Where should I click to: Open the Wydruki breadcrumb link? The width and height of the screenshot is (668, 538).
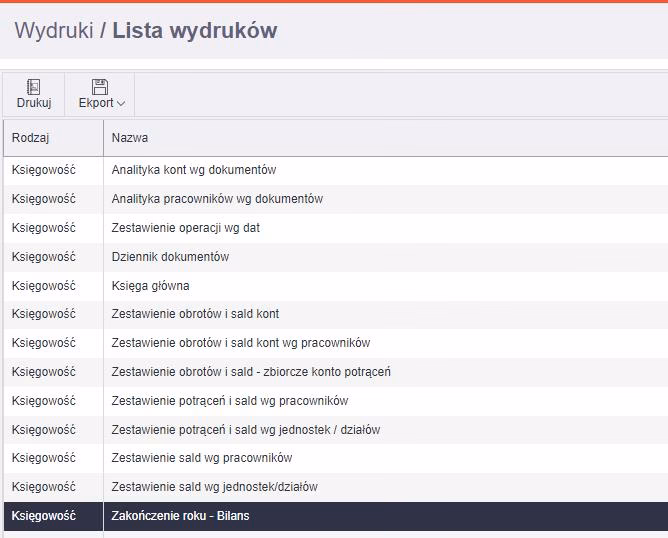pyautogui.click(x=54, y=31)
